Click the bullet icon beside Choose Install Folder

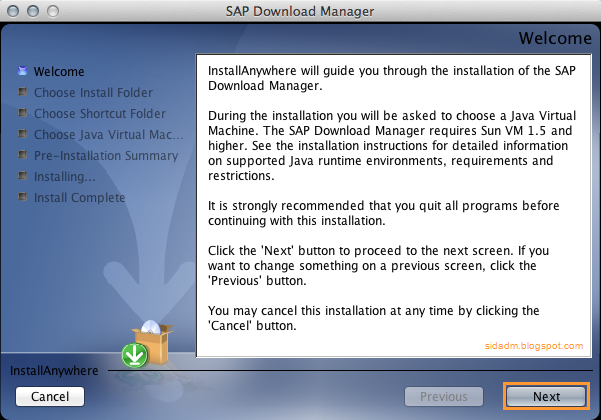point(23,92)
